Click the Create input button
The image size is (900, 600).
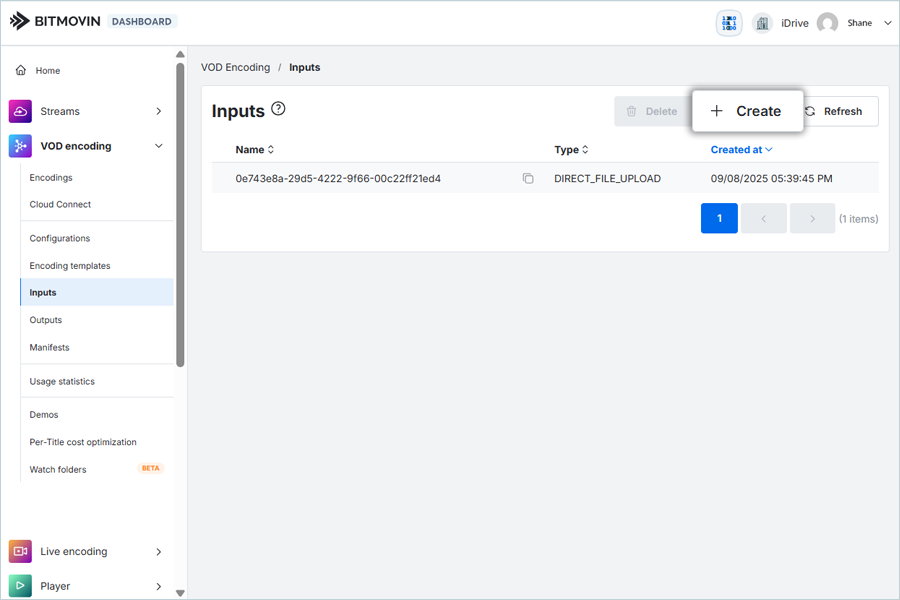click(x=747, y=111)
